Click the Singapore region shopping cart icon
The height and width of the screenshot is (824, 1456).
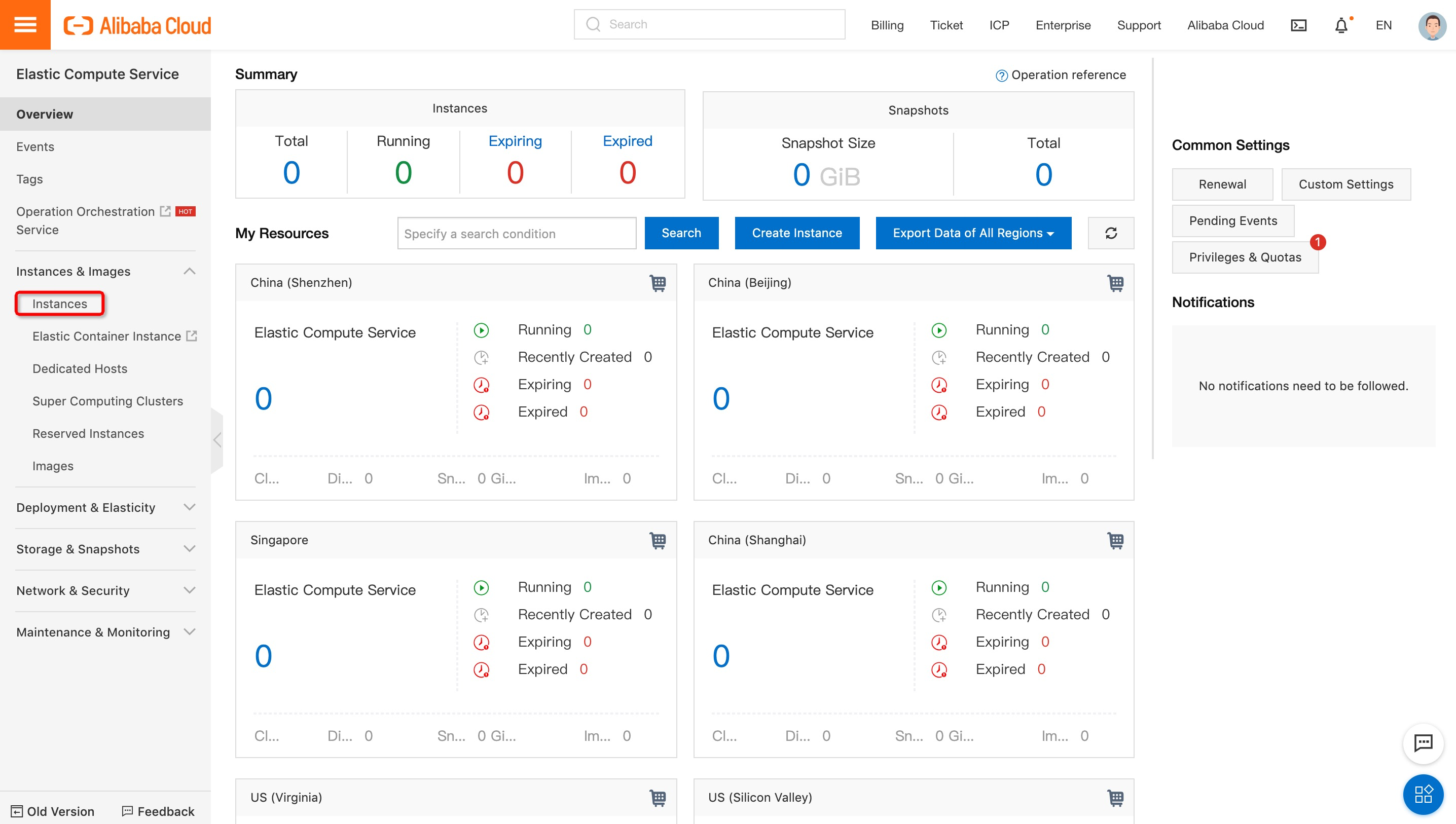(x=657, y=541)
